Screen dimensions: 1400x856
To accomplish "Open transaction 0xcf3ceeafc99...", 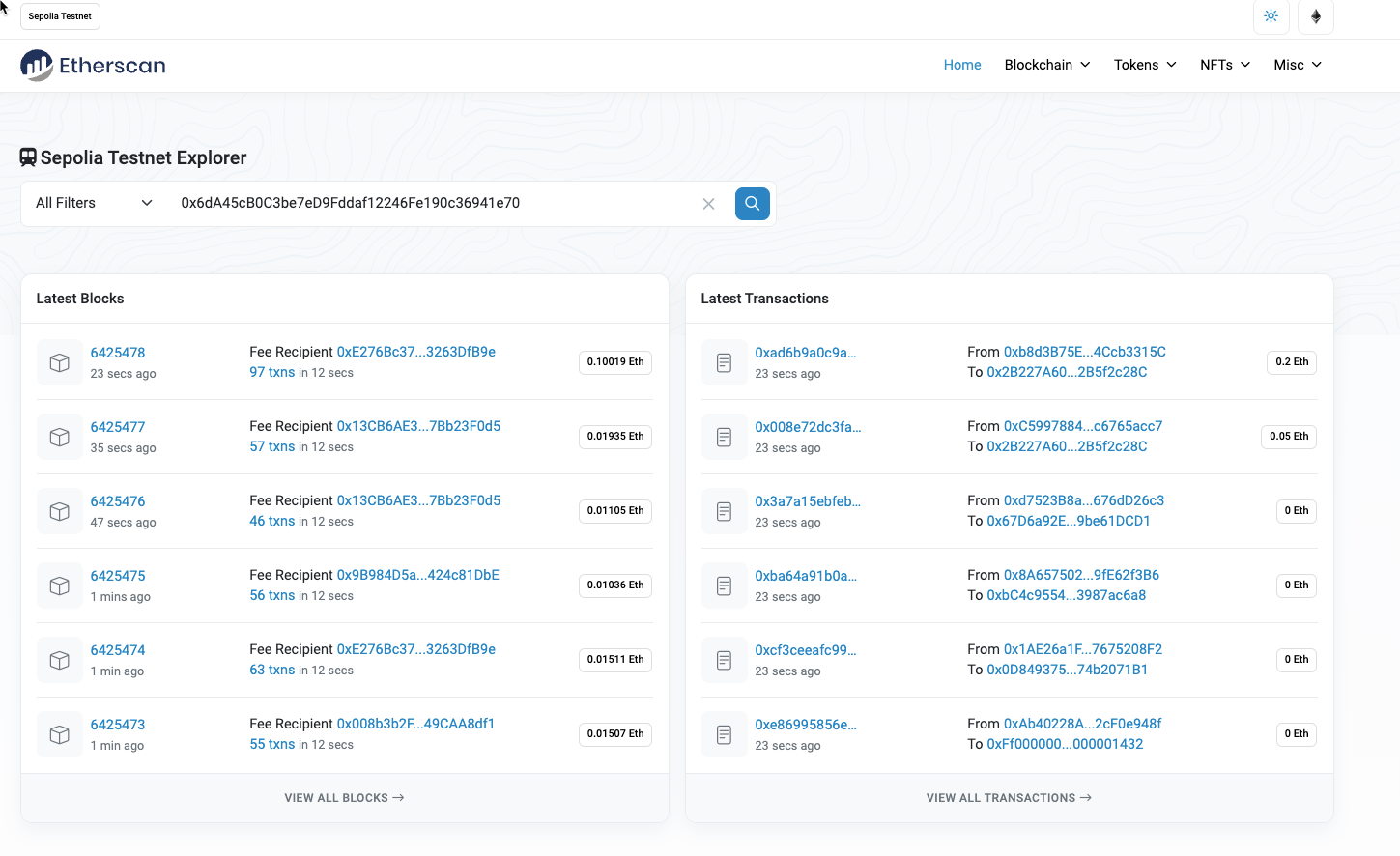I will (806, 650).
